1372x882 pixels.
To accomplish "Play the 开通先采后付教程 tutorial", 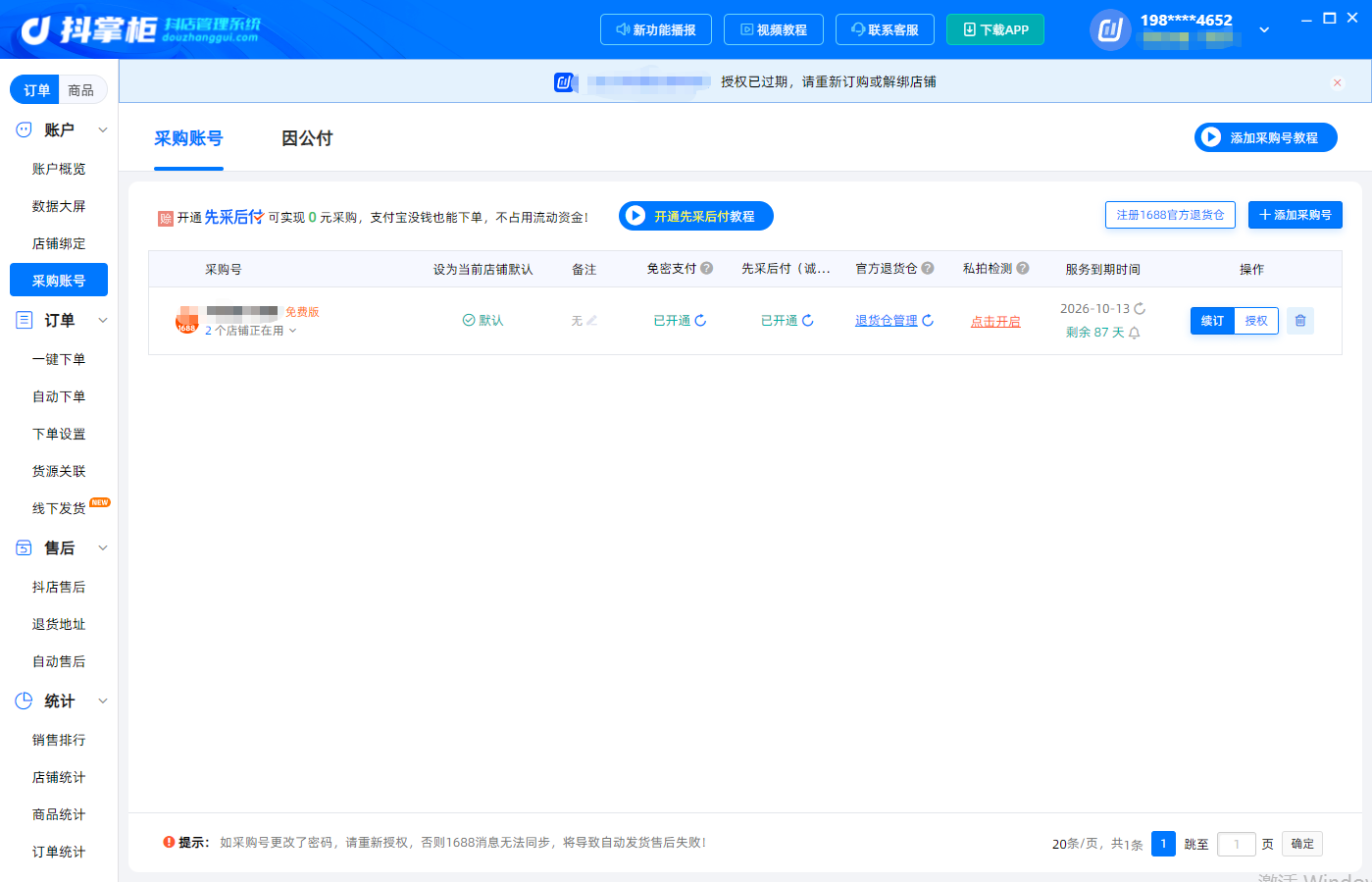I will [x=696, y=216].
